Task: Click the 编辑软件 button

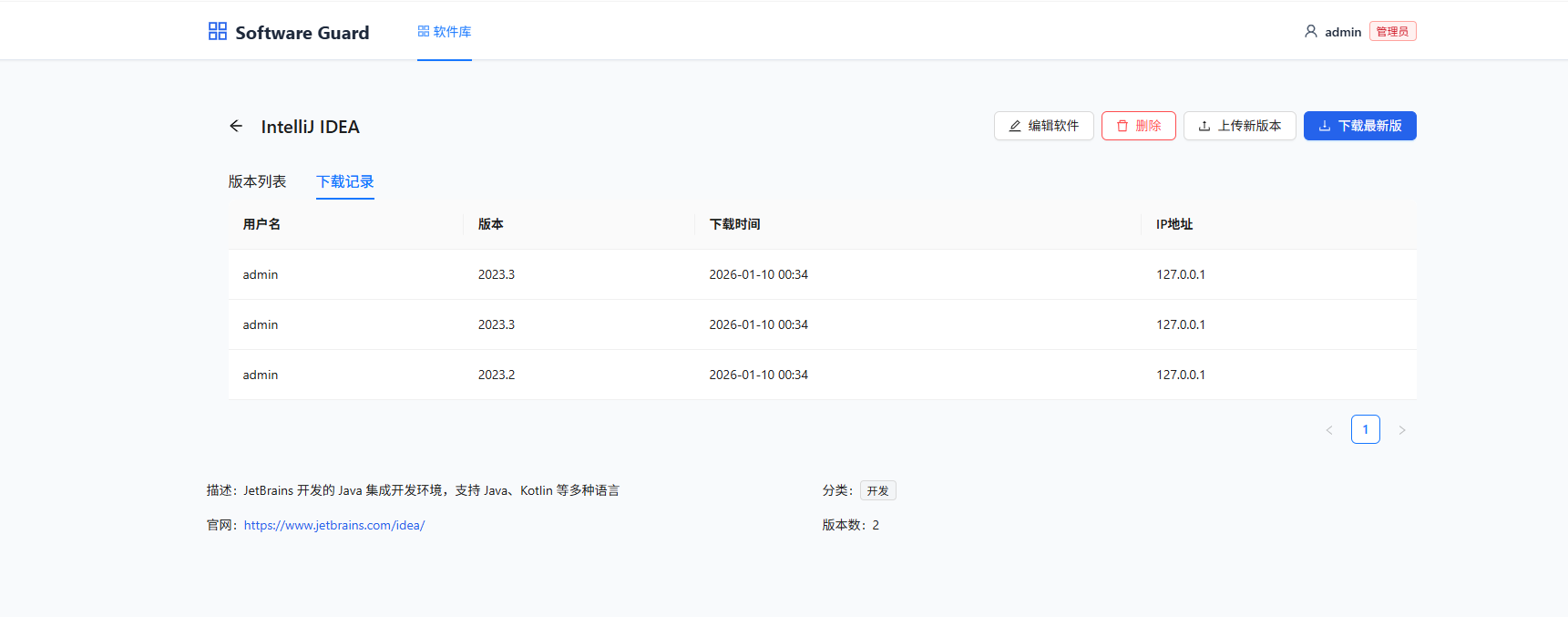Action: coord(1044,126)
